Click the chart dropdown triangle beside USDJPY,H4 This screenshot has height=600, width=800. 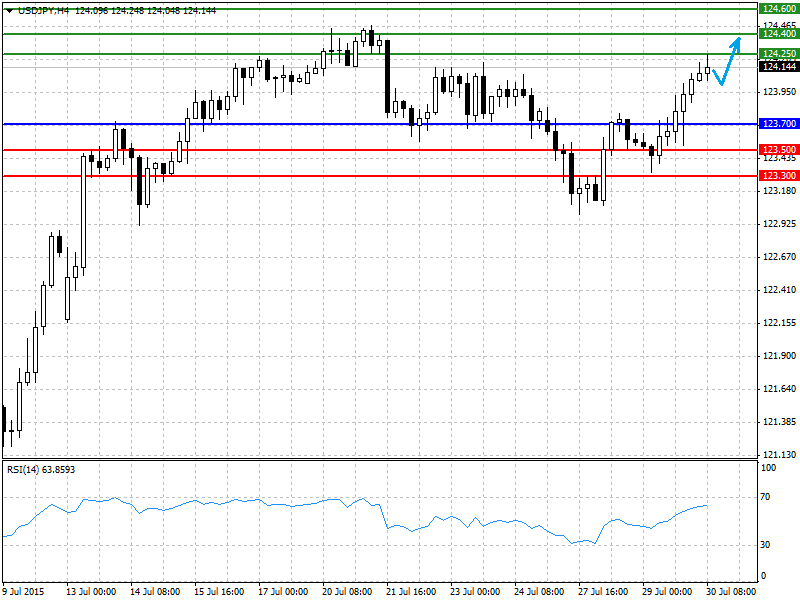click(x=10, y=11)
